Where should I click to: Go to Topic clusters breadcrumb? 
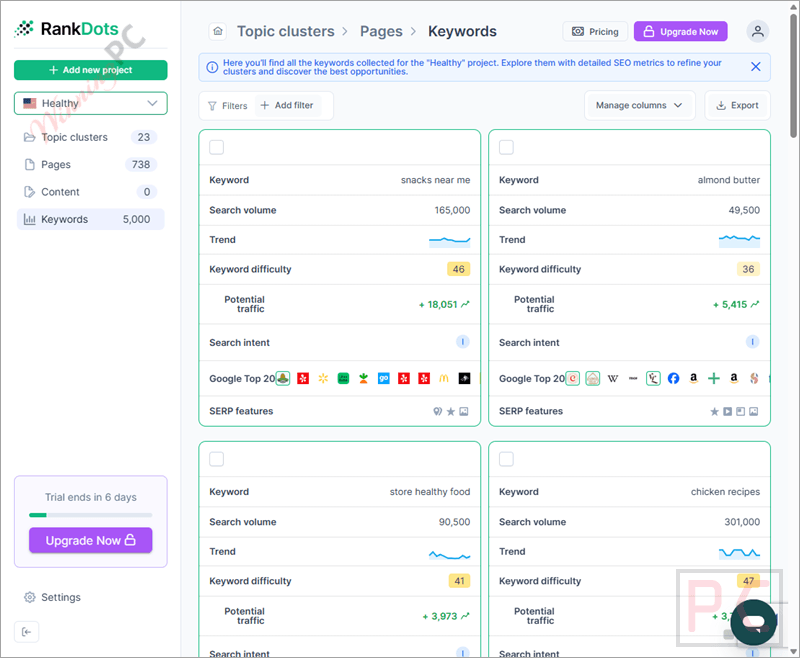tap(286, 31)
